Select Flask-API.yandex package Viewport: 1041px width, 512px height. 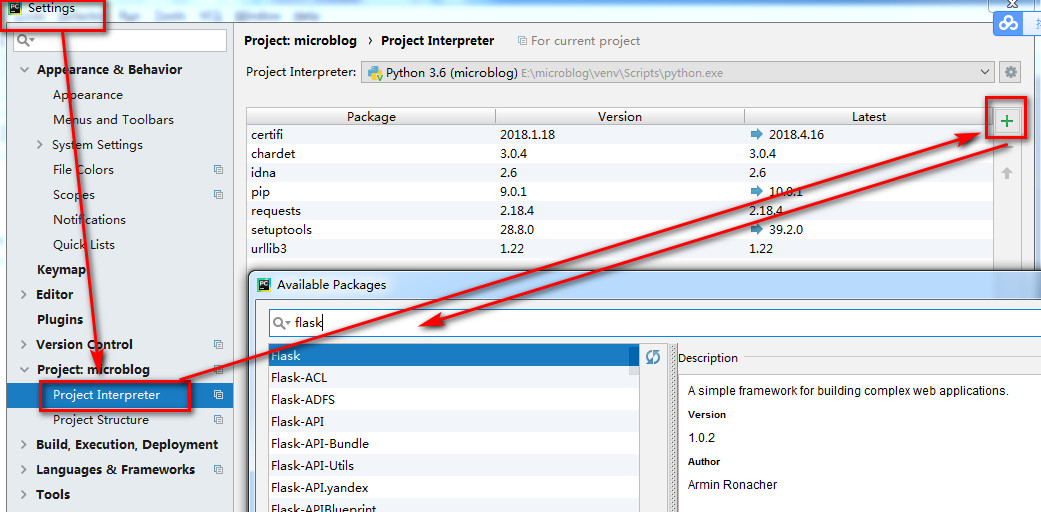coord(453,487)
